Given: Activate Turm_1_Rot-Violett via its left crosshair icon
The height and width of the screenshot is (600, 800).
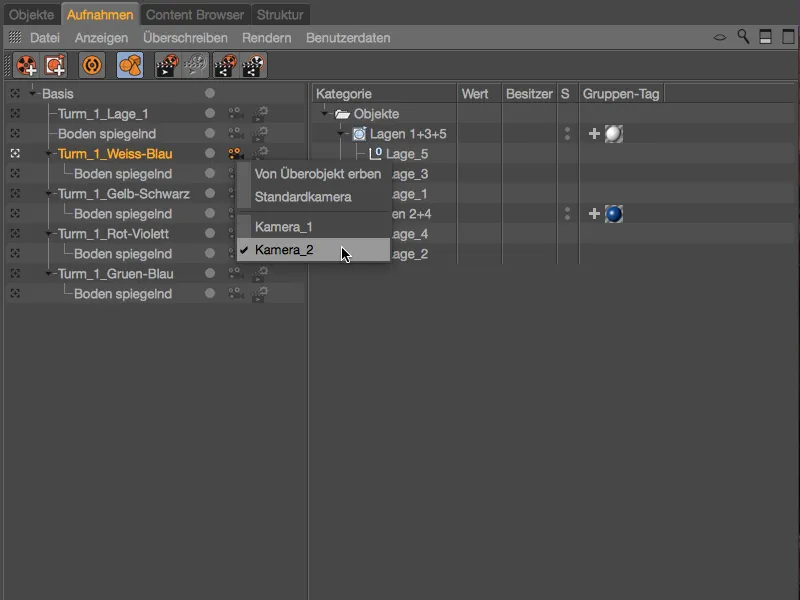Looking at the screenshot, I should click(15, 233).
